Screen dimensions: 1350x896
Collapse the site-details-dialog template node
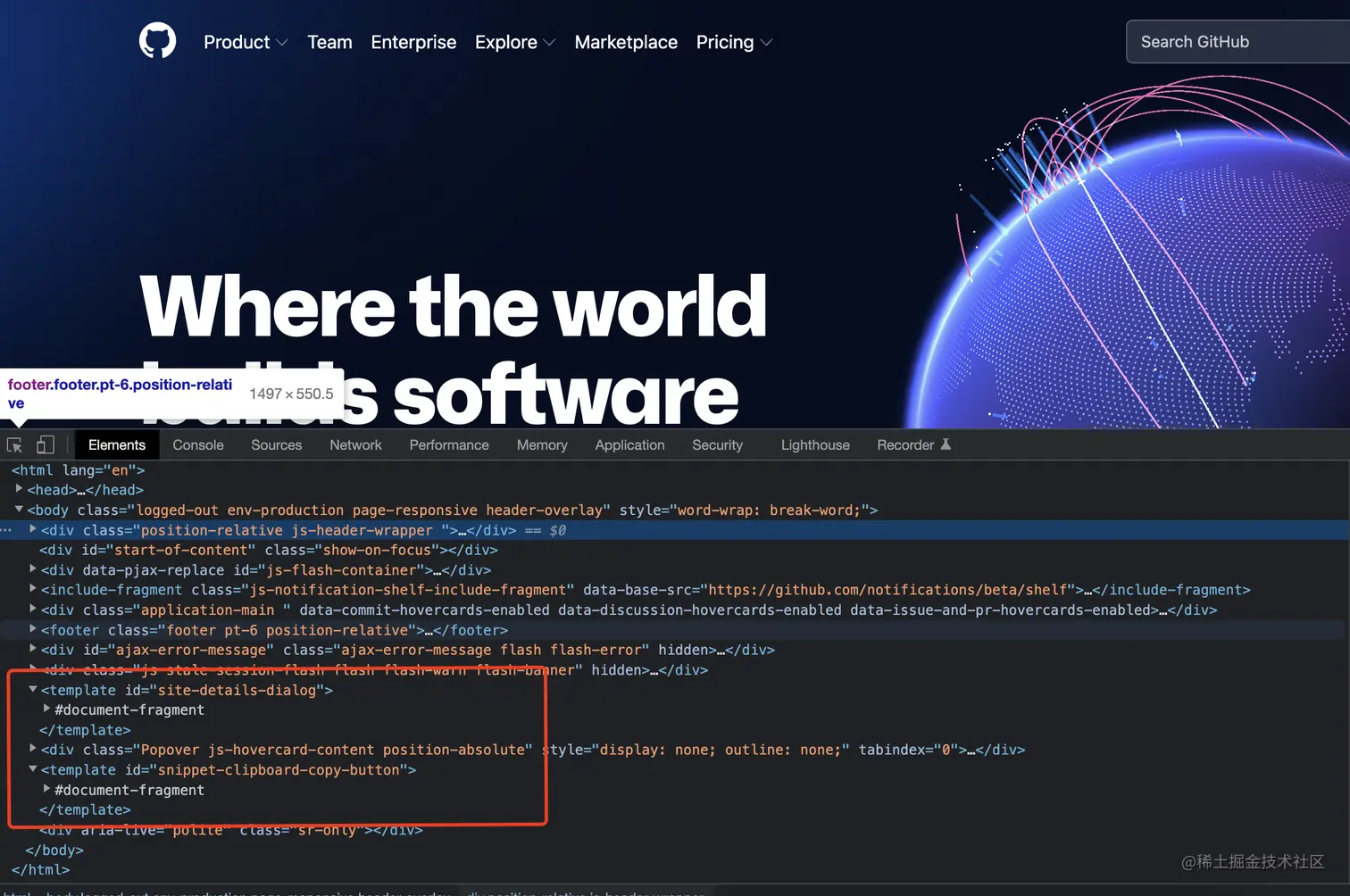tap(33, 689)
